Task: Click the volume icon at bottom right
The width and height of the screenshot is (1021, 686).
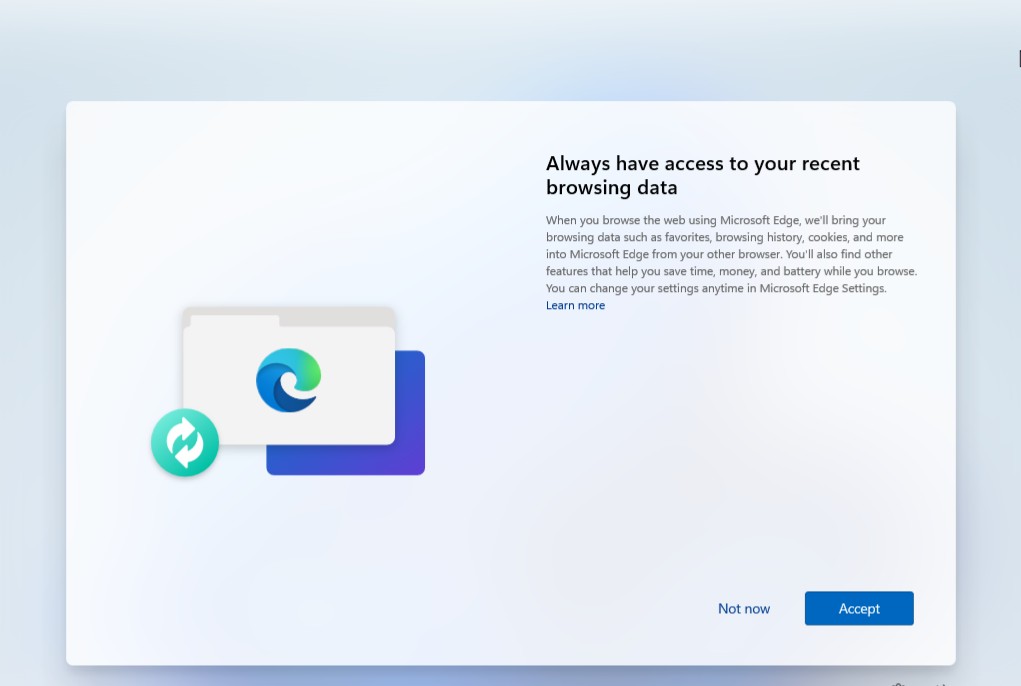Action: pos(940,684)
